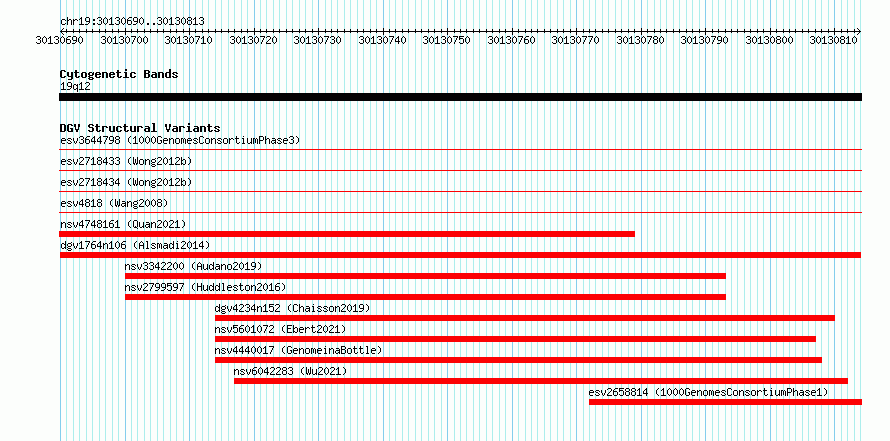This screenshot has height=441, width=890.
Task: Click the red bar of nsv4440017
Action: pyautogui.click(x=518, y=360)
